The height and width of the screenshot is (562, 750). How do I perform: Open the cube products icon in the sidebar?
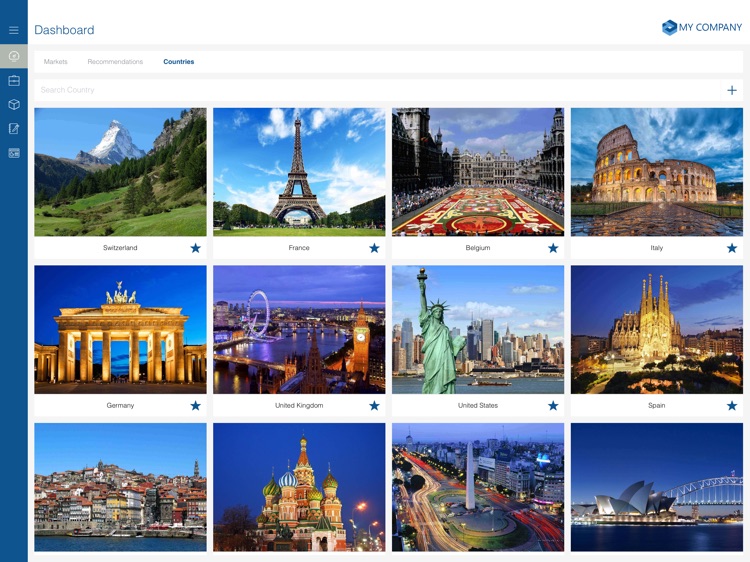(x=14, y=104)
